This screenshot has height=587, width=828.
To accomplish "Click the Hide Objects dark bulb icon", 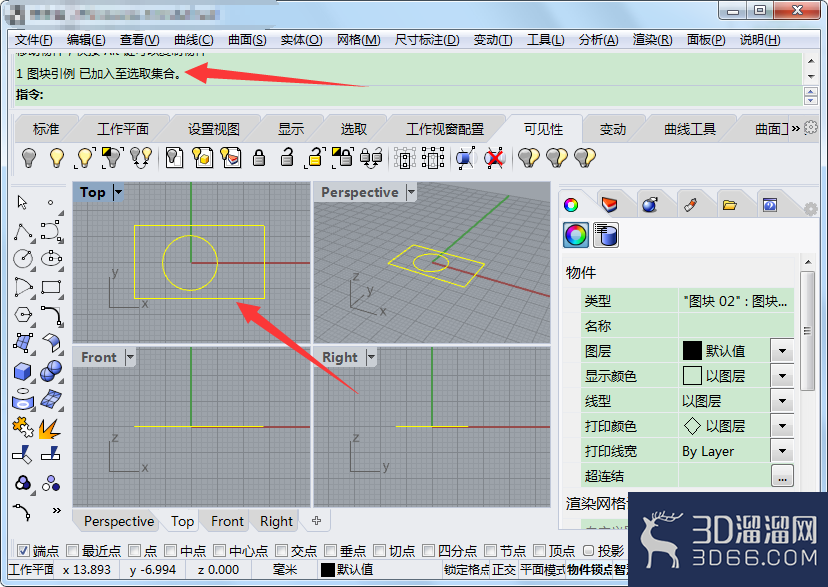I will (x=29, y=157).
